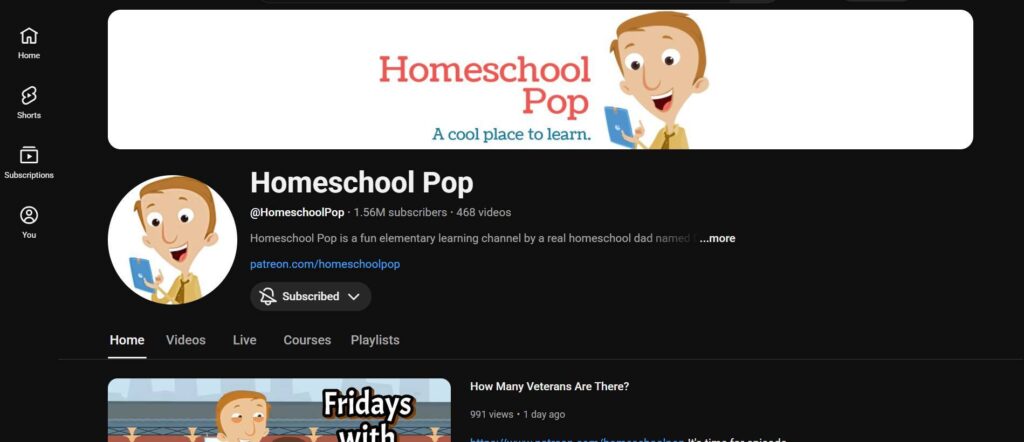Switch to the Courses tab
Image resolution: width=1024 pixels, height=442 pixels.
(307, 340)
